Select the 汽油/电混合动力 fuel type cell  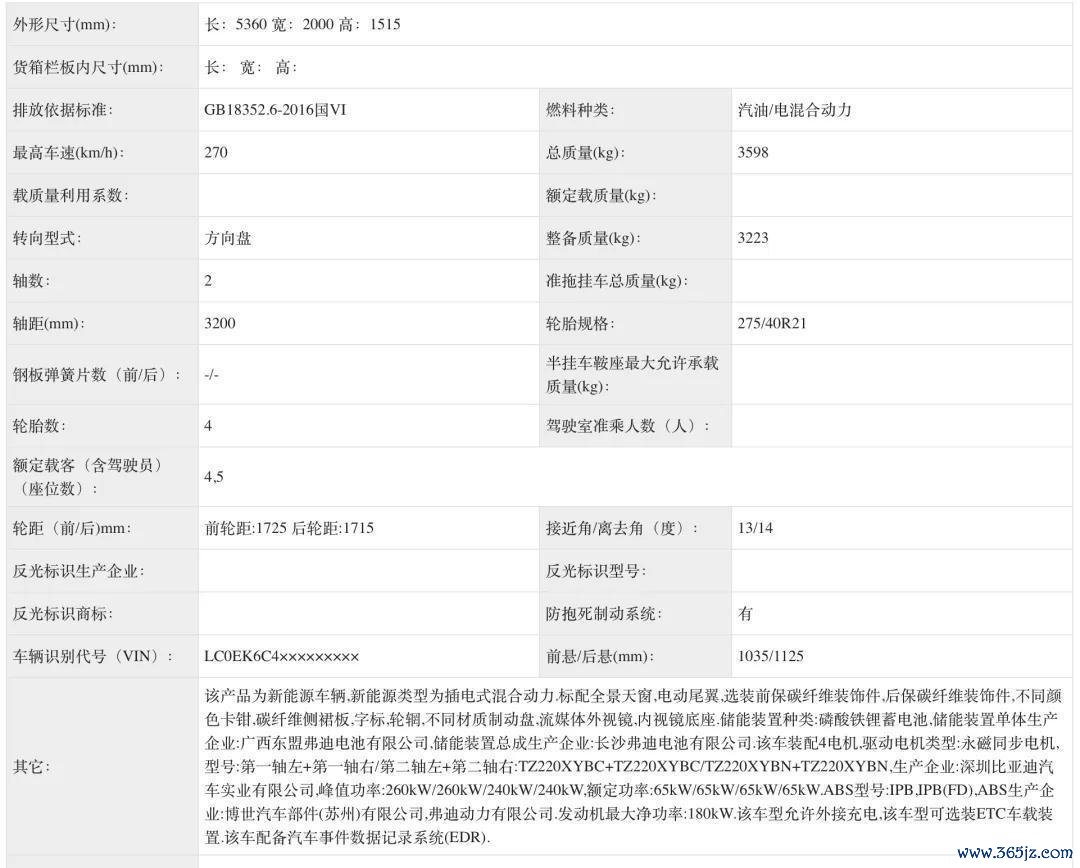pos(794,110)
